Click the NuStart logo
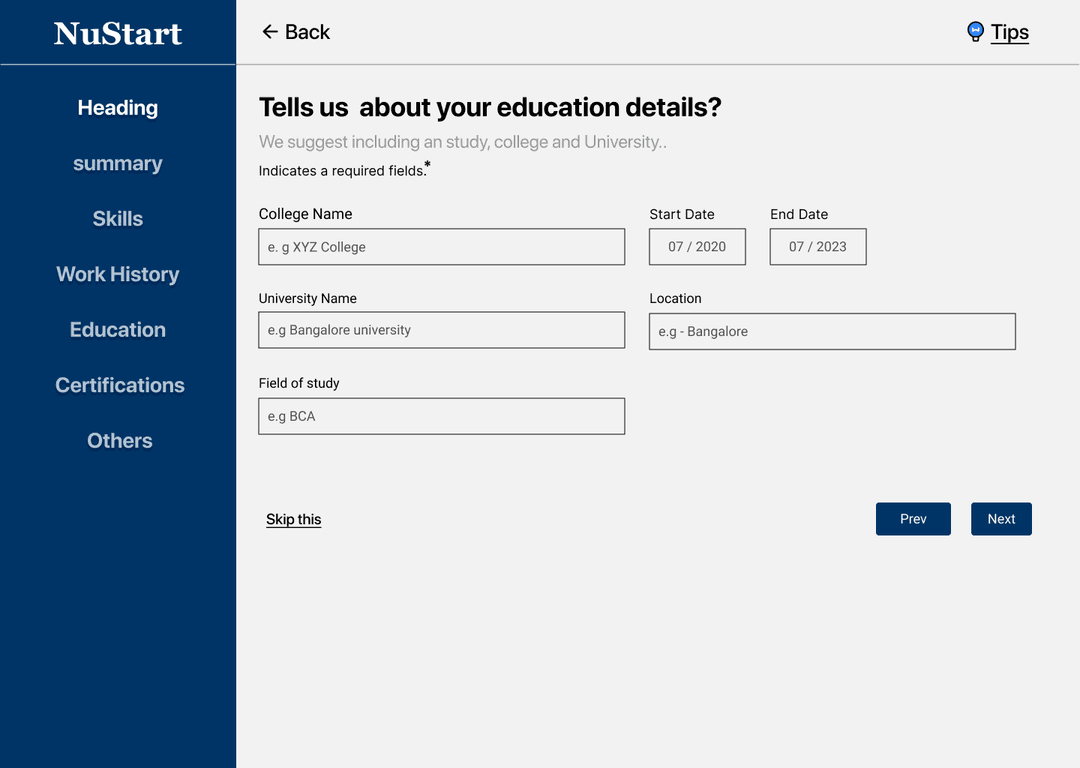 118,33
